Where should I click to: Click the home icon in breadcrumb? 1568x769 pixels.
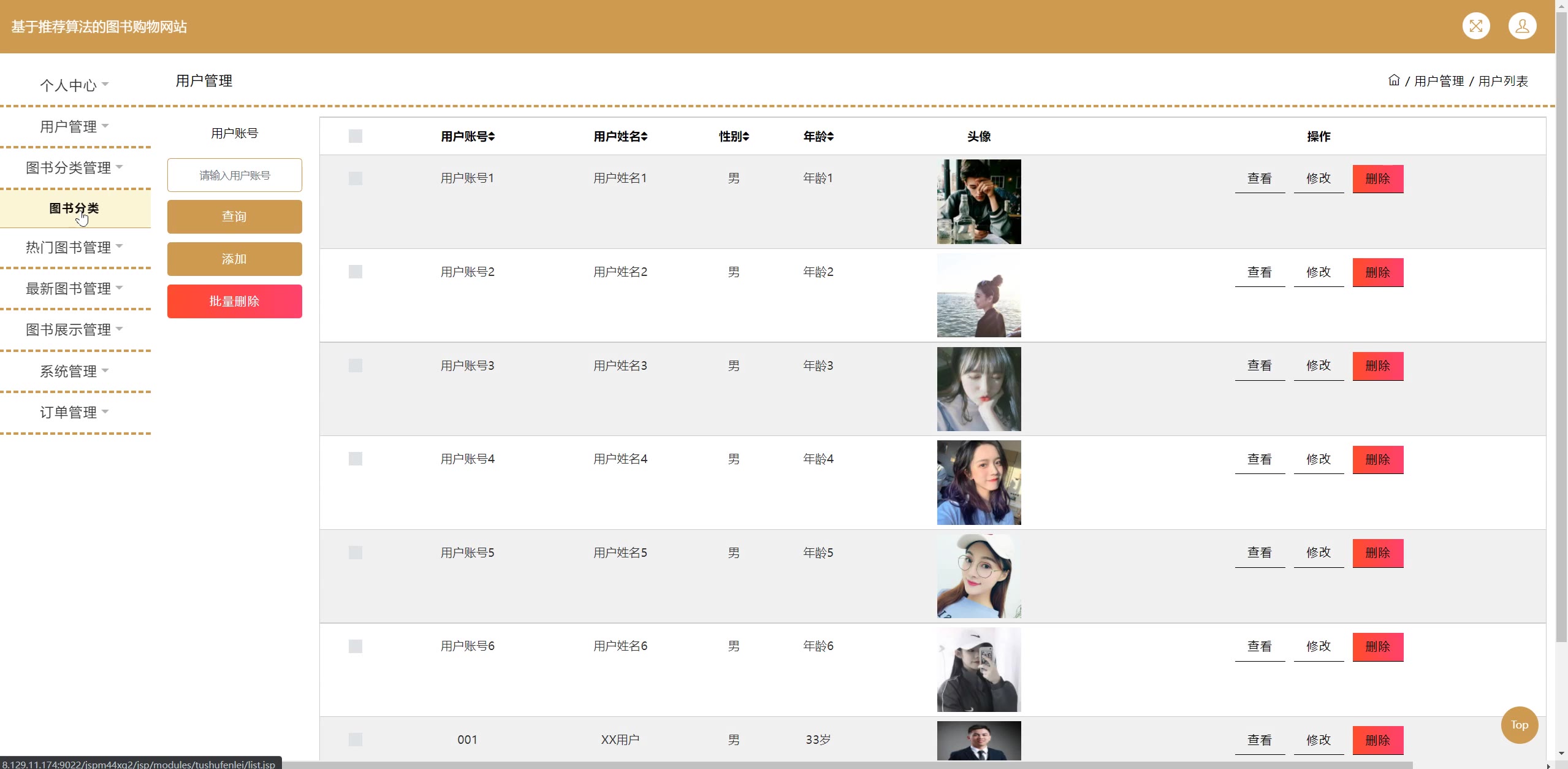pyautogui.click(x=1393, y=80)
